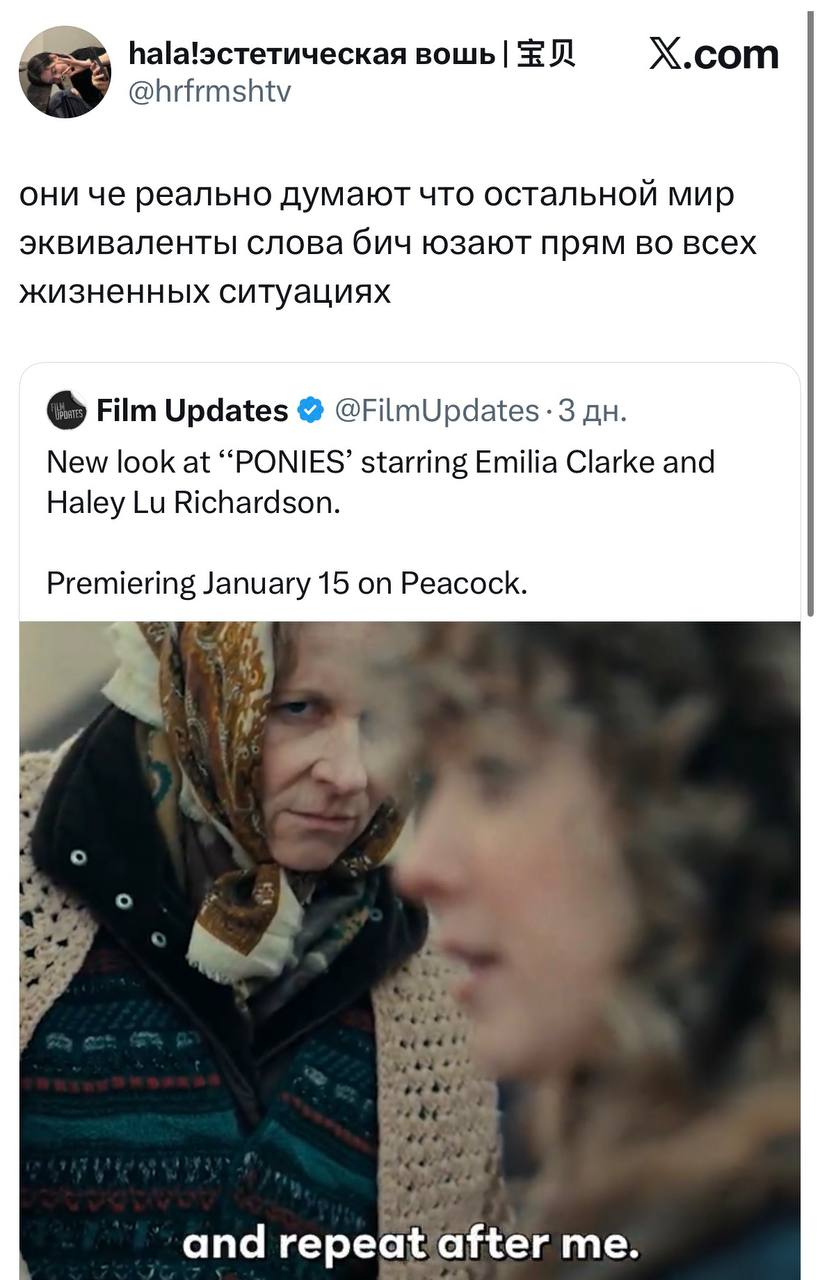Open the hala! user profile avatar

[x=65, y=72]
